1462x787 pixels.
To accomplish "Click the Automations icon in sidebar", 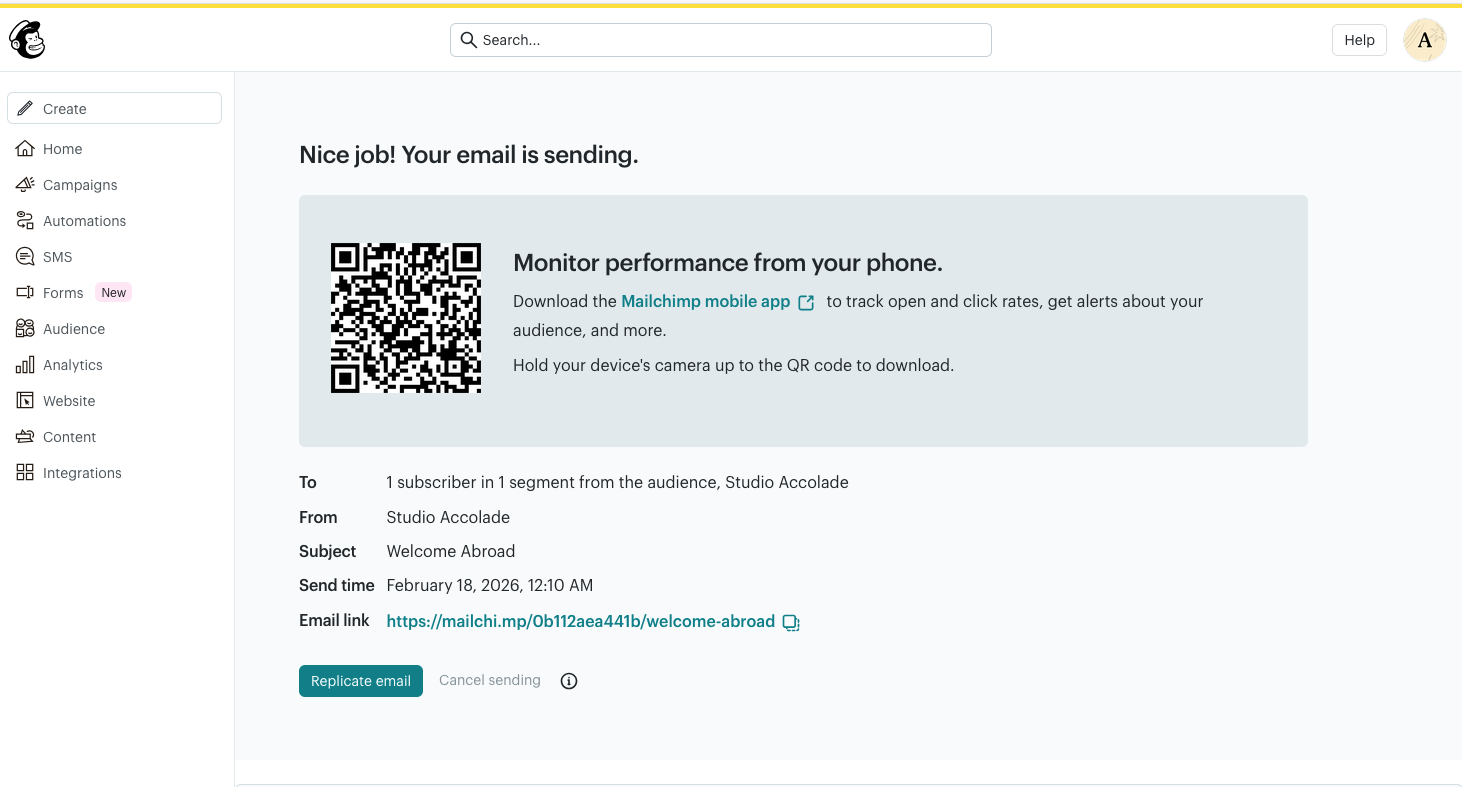I will [25, 221].
